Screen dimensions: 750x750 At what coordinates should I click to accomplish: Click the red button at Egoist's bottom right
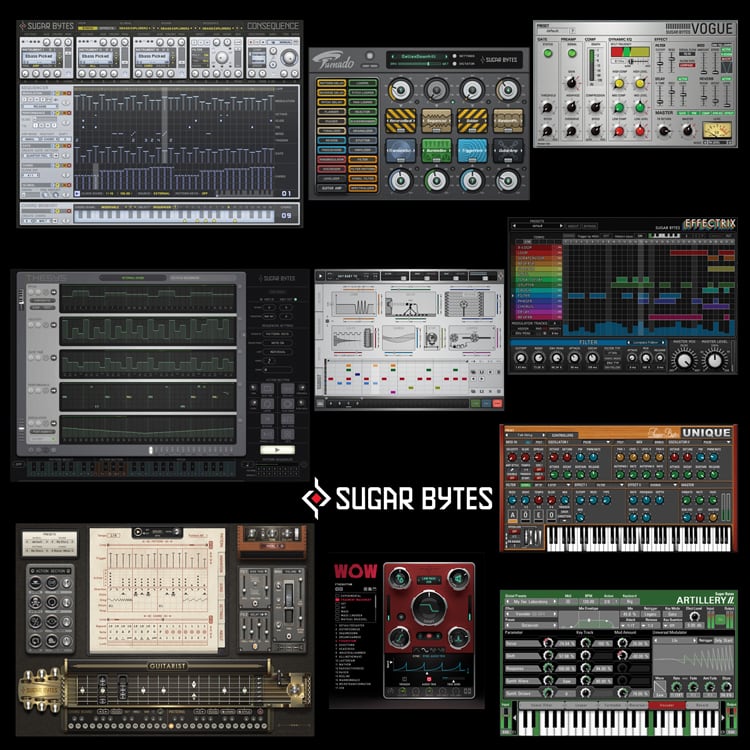[x=497, y=404]
